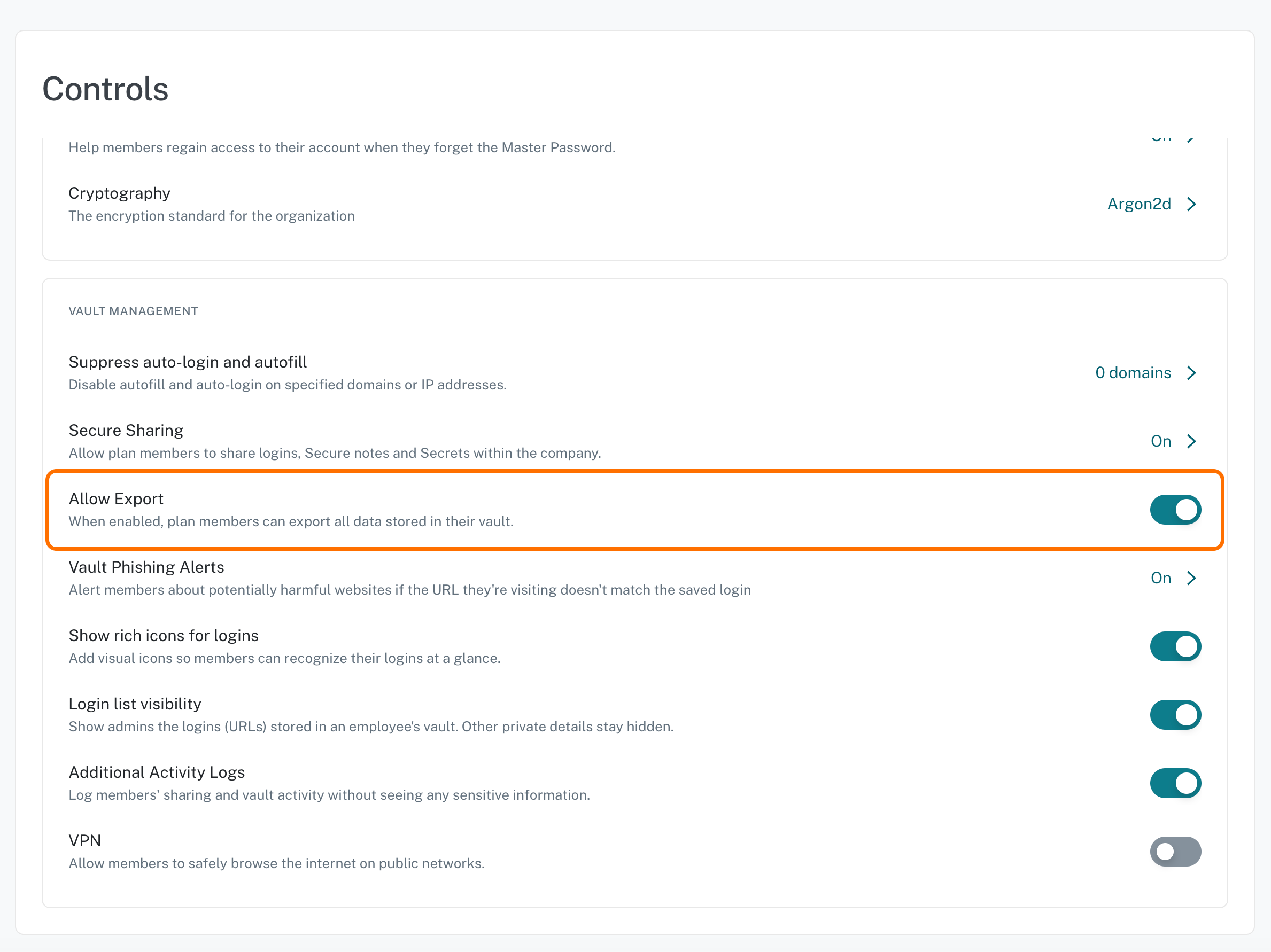Disable Show rich icons for logins toggle

click(1175, 646)
